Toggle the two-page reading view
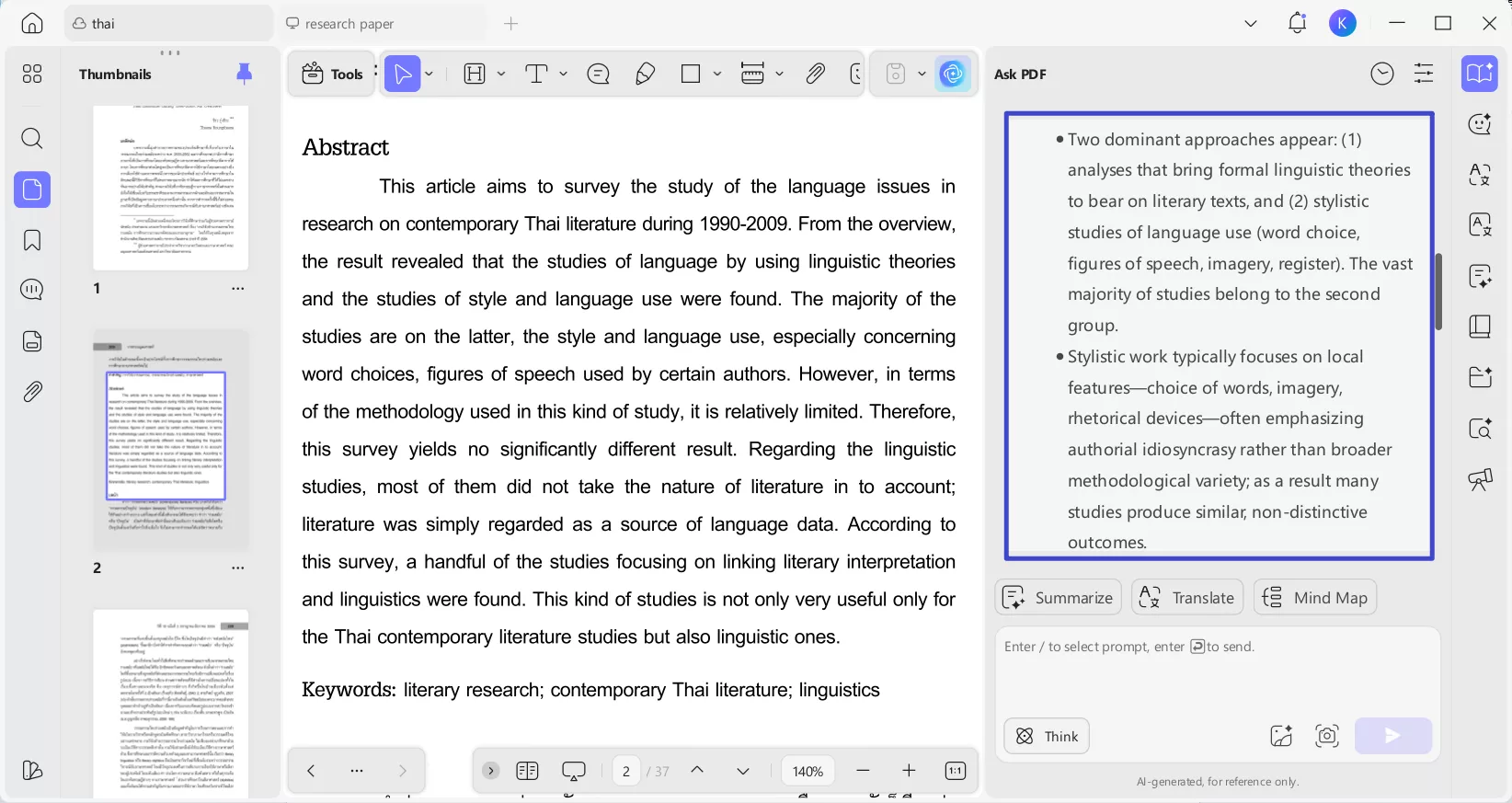1512x803 pixels. (527, 771)
